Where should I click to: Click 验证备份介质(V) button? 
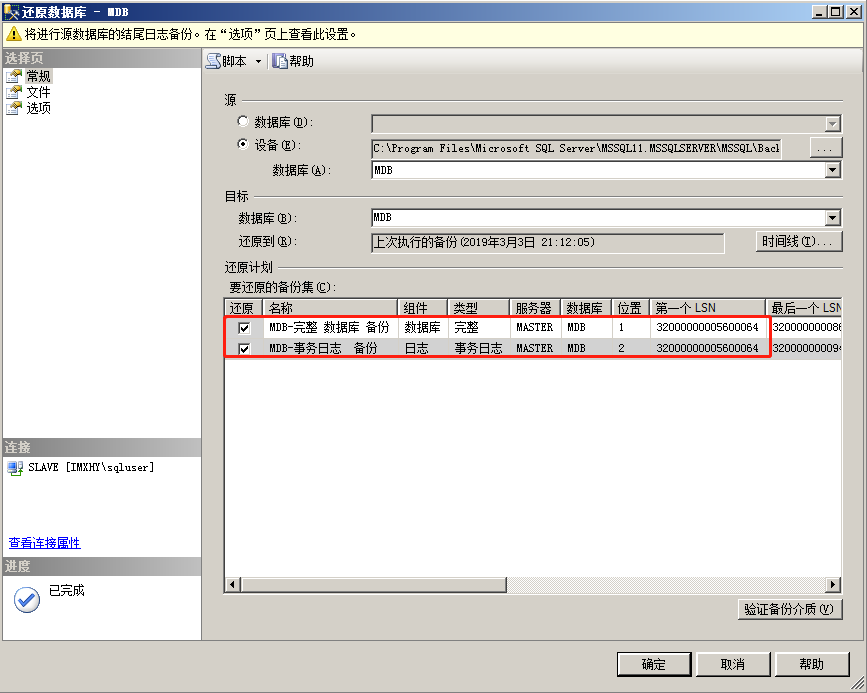(790, 609)
